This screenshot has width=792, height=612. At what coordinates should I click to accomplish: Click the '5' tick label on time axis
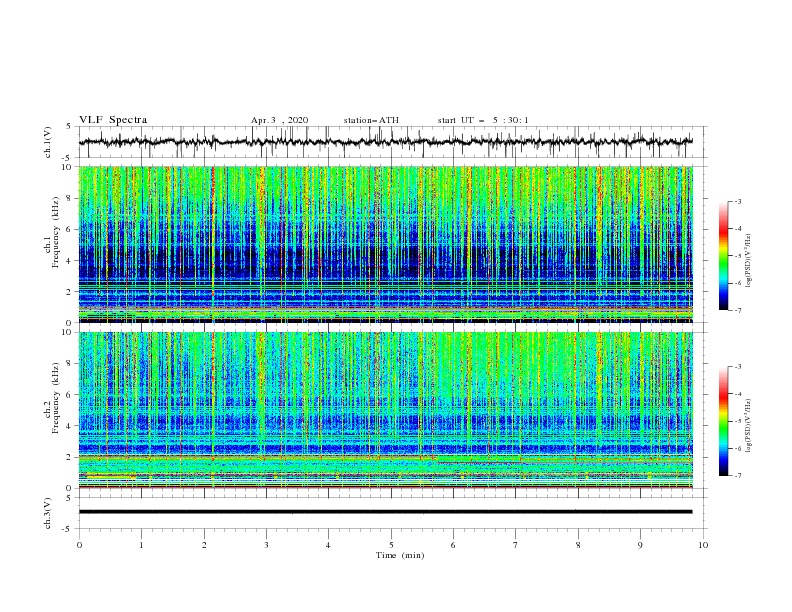pyautogui.click(x=391, y=545)
